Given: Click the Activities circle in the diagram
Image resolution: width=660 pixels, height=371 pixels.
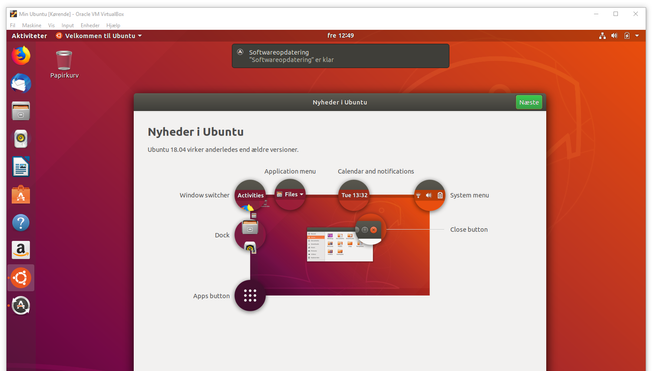Looking at the screenshot, I should pyautogui.click(x=250, y=195).
